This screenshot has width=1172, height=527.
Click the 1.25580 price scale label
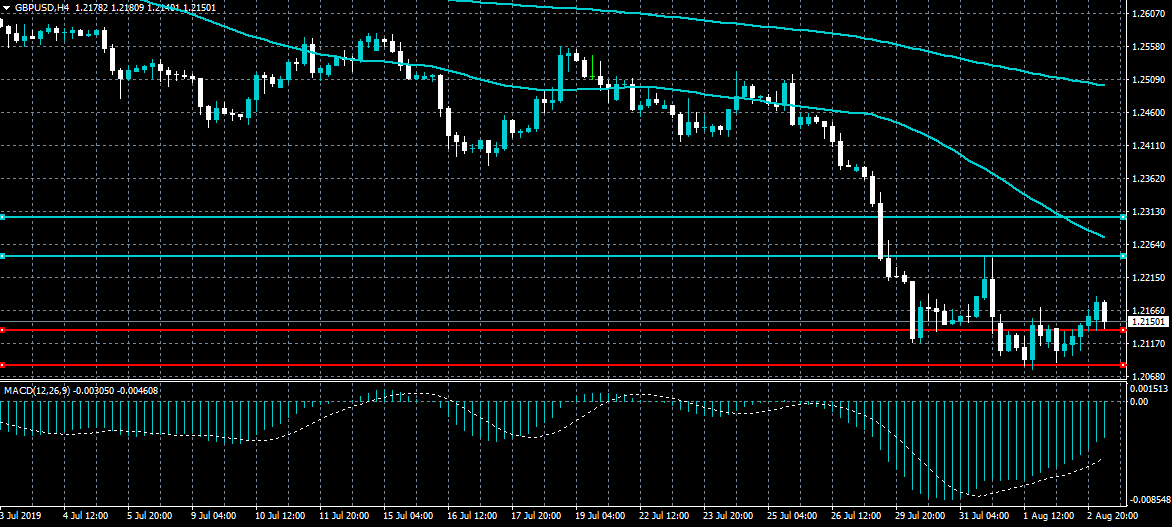[x=1150, y=47]
